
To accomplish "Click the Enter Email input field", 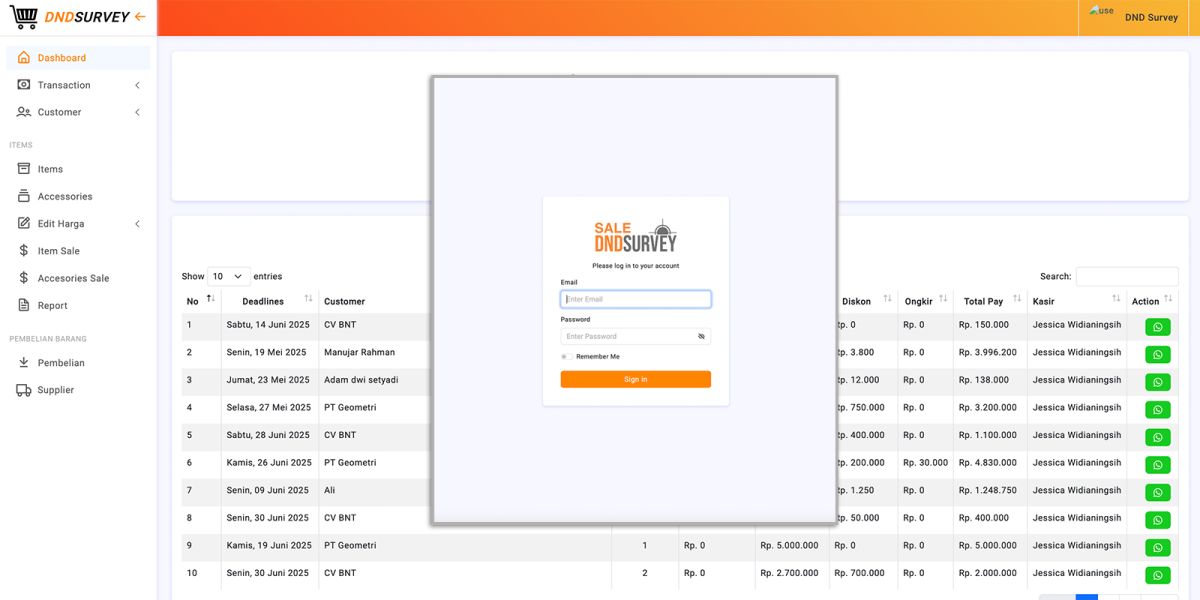I will click(635, 299).
